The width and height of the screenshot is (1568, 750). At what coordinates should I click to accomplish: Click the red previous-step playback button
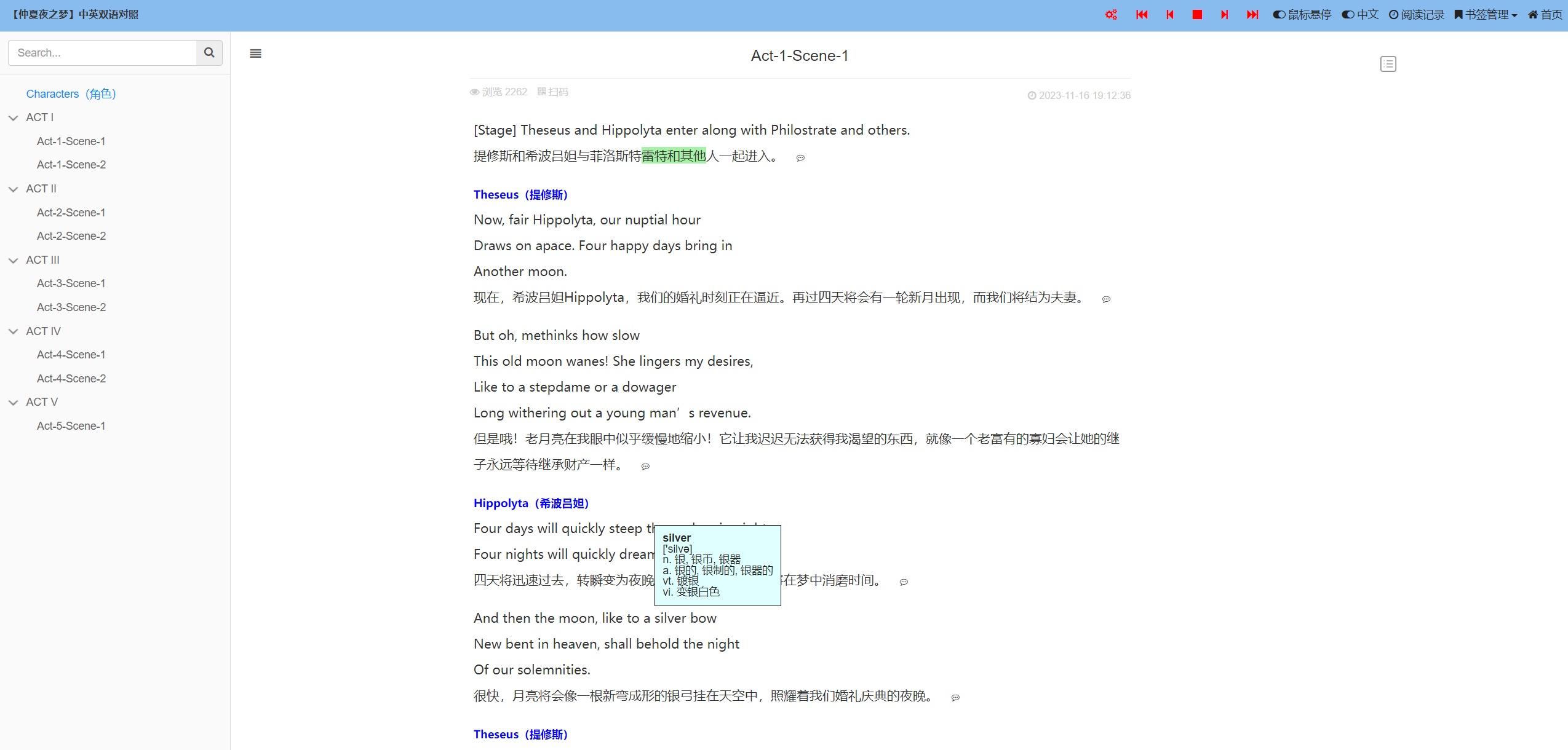pos(1170,14)
